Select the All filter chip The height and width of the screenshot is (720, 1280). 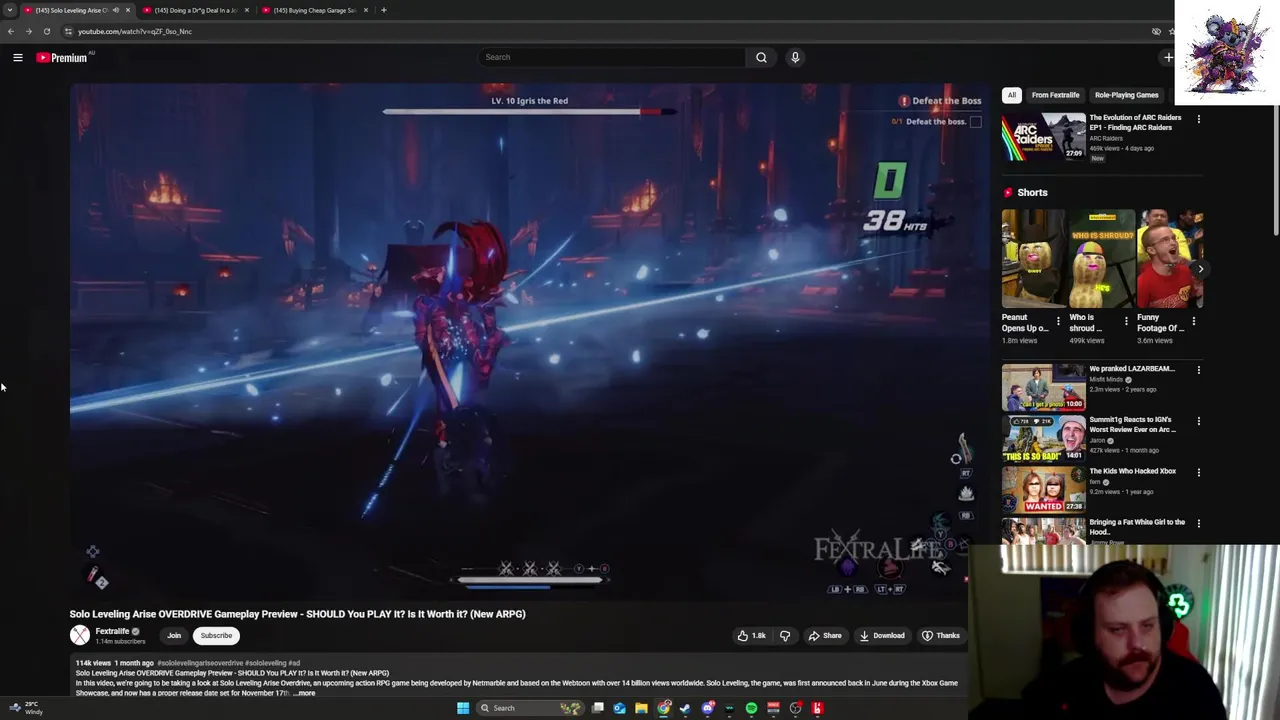pyautogui.click(x=1012, y=95)
